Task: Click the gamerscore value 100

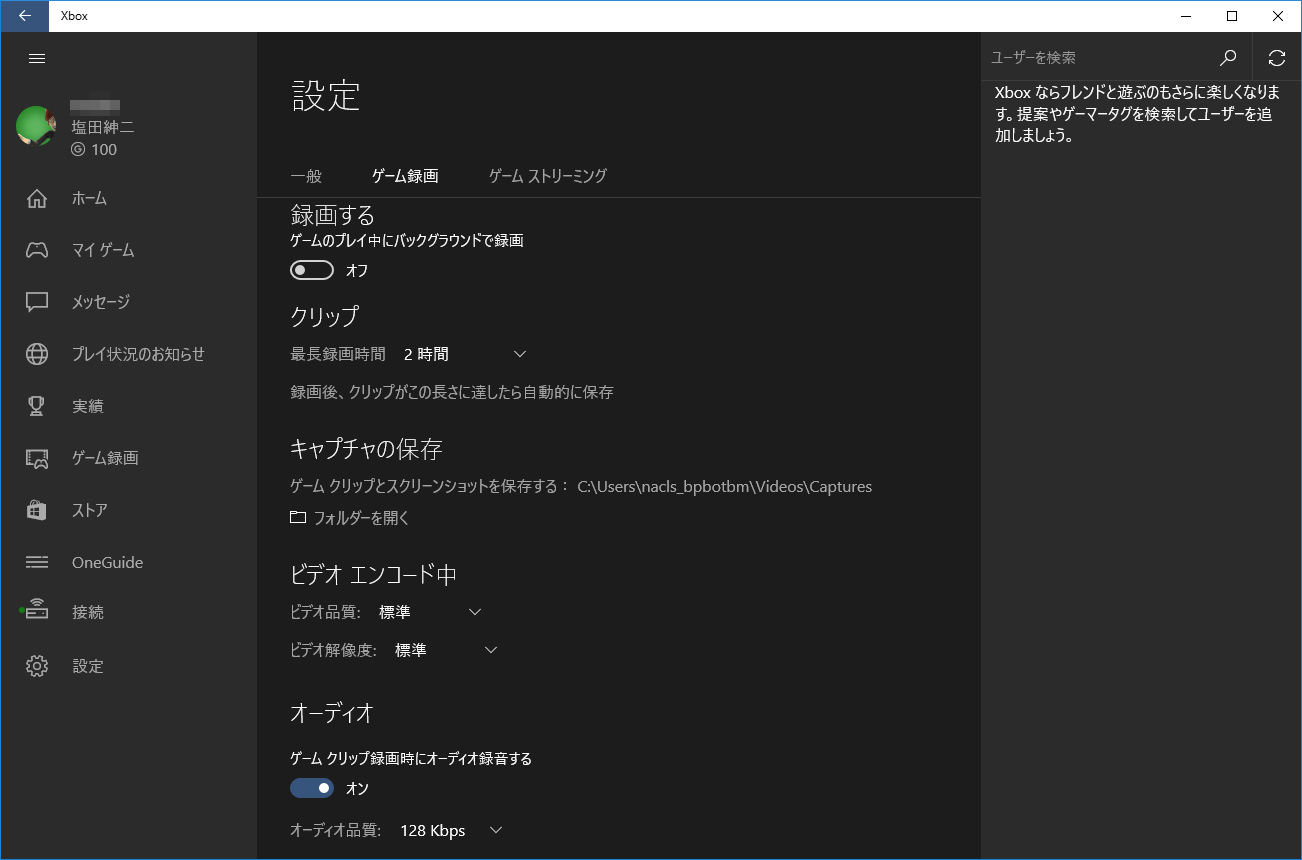Action: (104, 150)
